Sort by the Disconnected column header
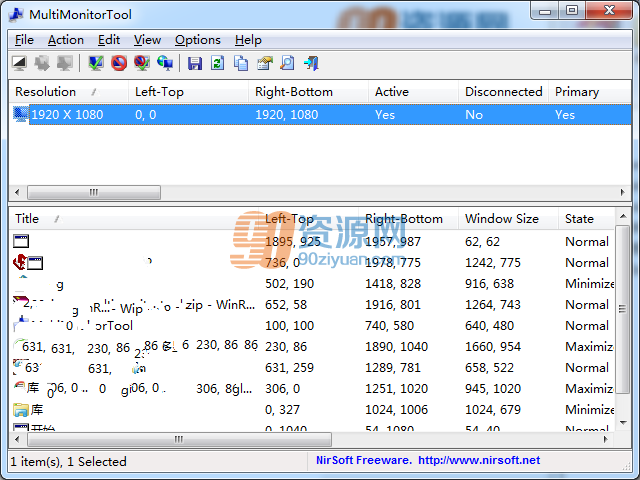The height and width of the screenshot is (480, 640). point(504,92)
